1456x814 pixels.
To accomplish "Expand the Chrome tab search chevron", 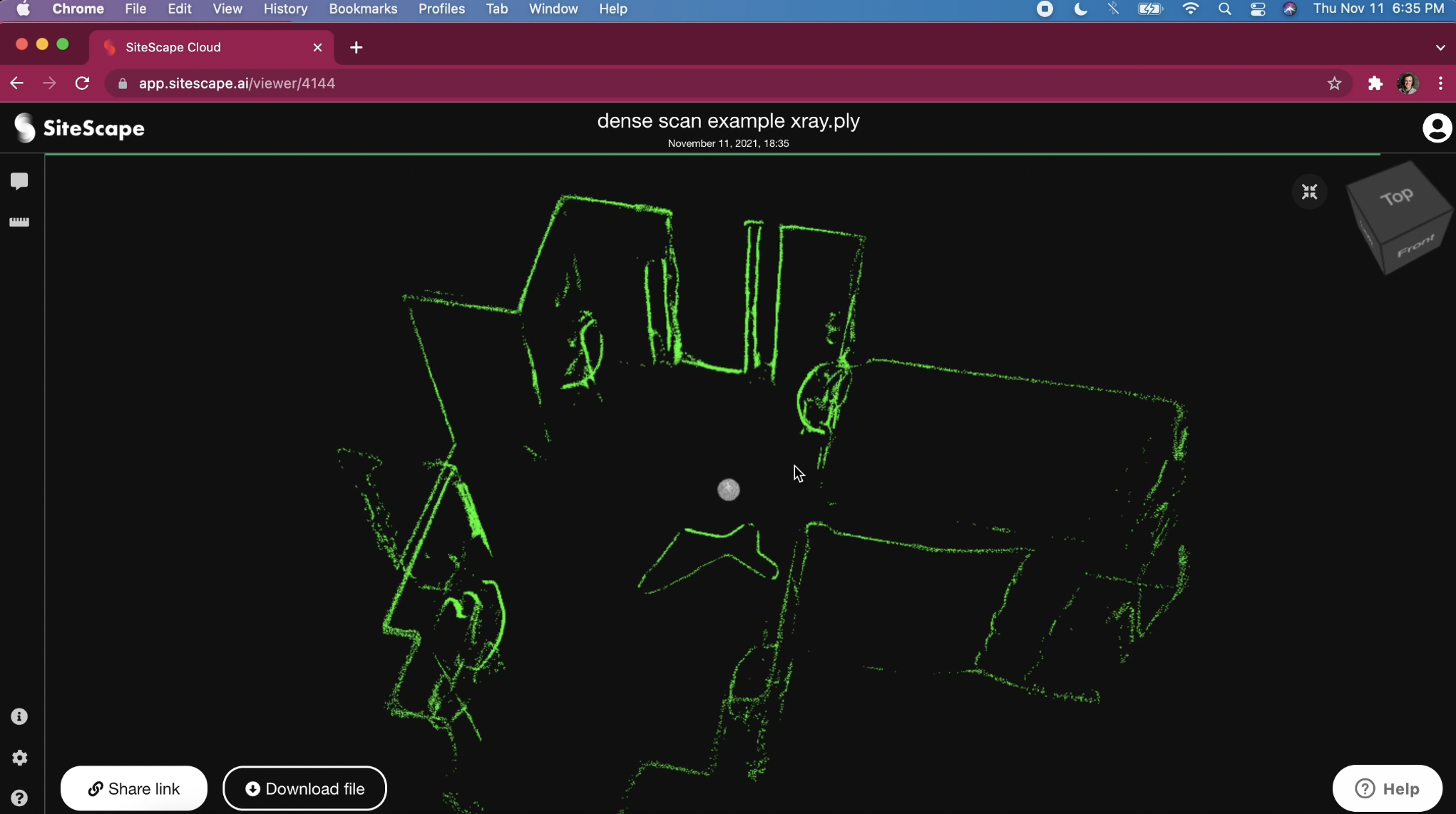I will [x=1440, y=48].
